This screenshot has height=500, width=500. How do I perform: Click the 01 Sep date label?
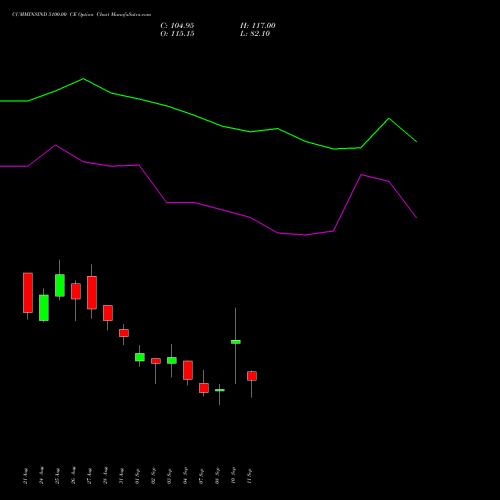(138, 476)
